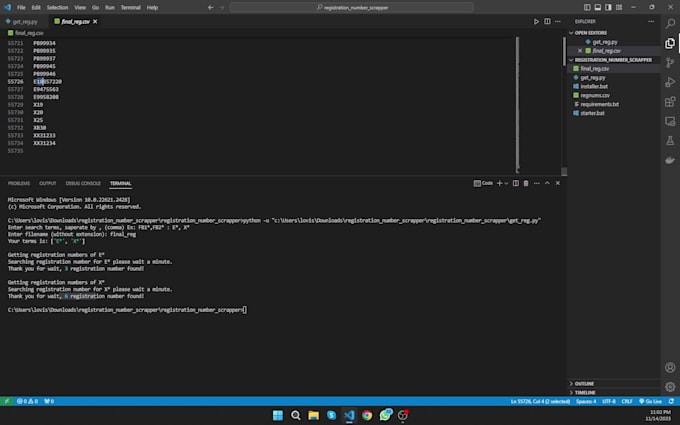This screenshot has width=680, height=425.
Task: Open terminal launch profile dropdown arrow
Action: click(507, 183)
